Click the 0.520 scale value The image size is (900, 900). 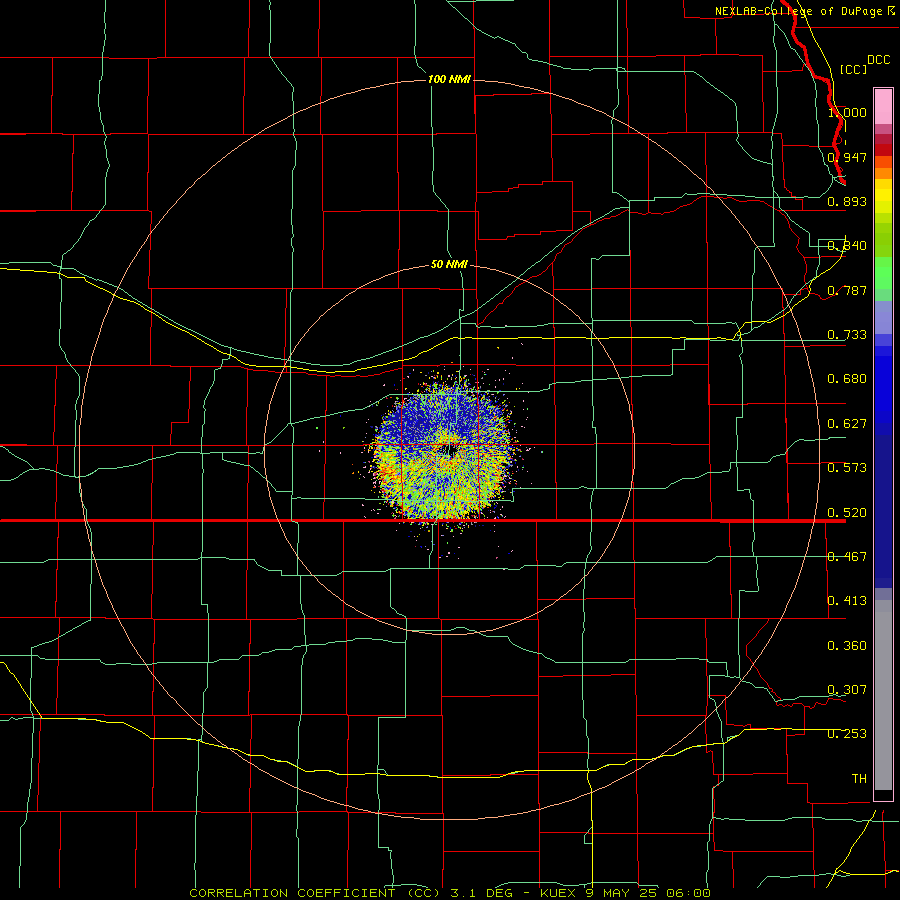[847, 512]
